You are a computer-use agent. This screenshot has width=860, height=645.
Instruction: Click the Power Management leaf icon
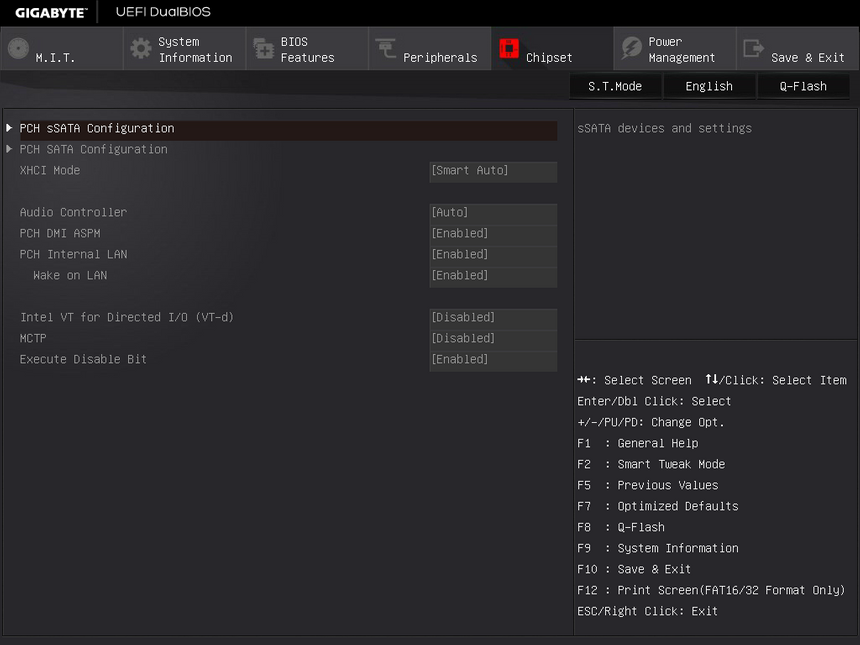point(631,49)
